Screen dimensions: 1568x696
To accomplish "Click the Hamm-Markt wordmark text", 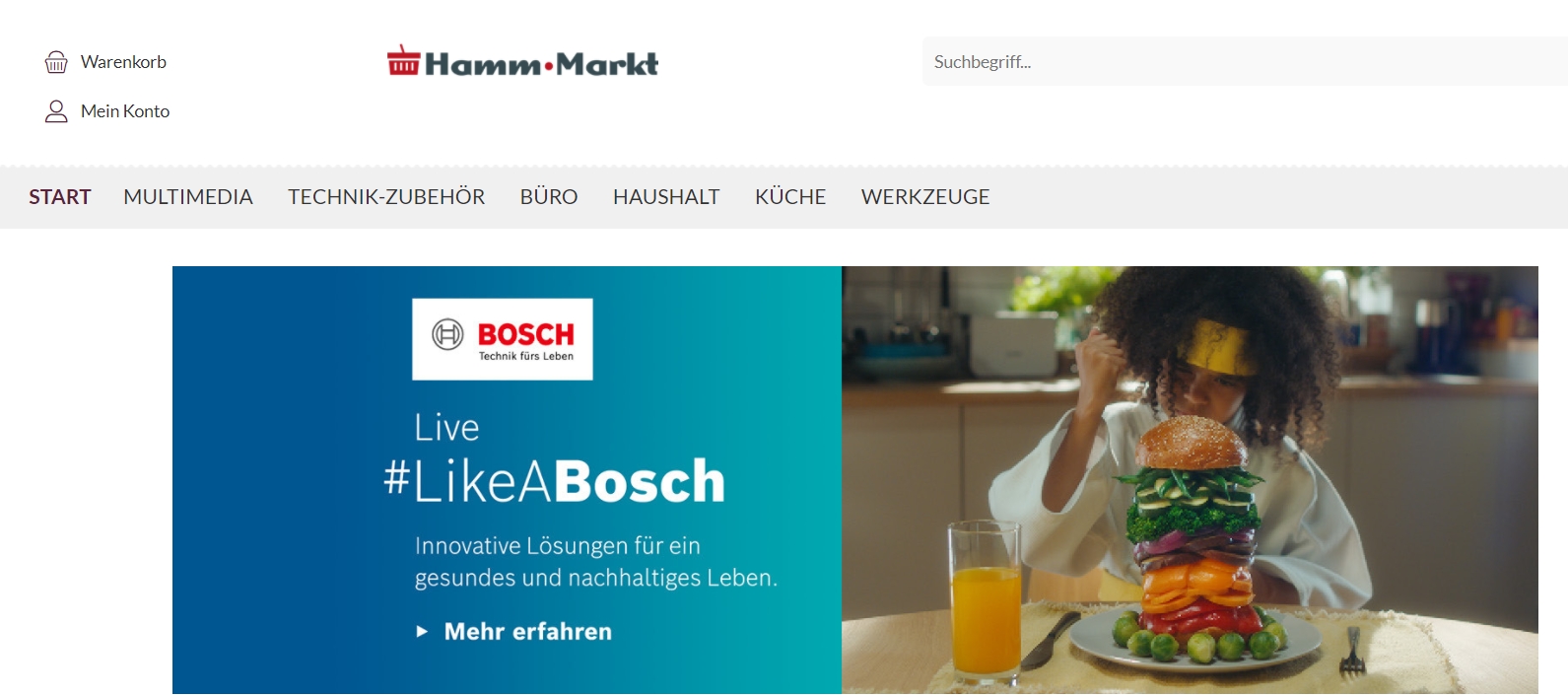I will (541, 64).
